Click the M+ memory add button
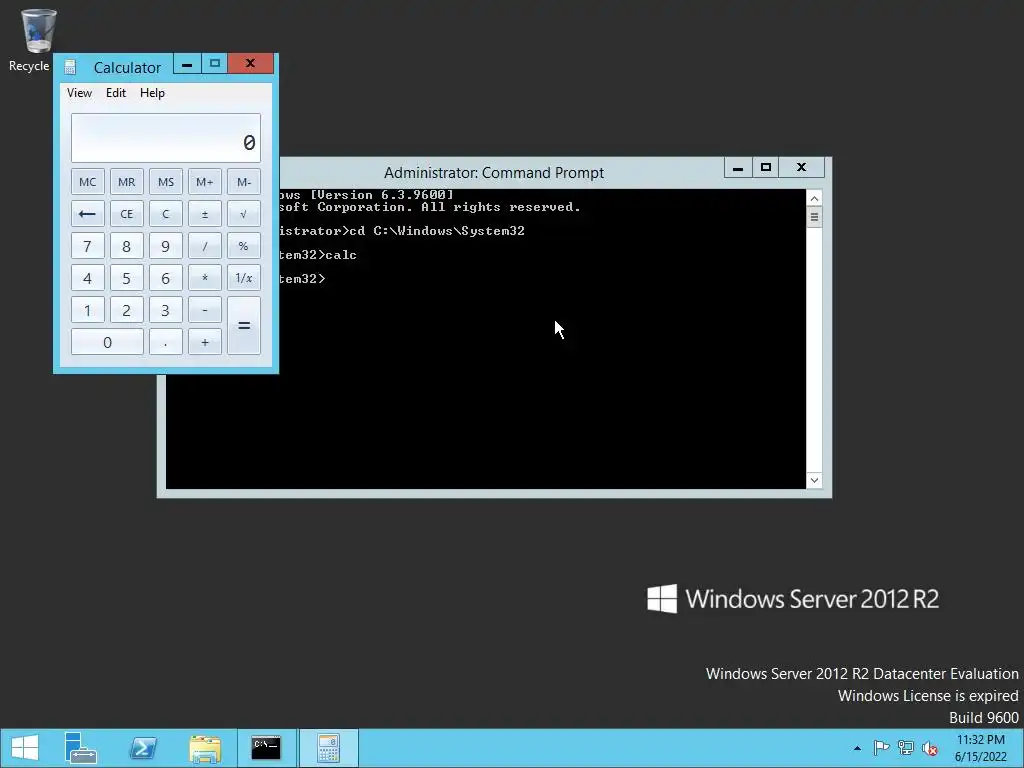1024x768 pixels. pos(204,182)
